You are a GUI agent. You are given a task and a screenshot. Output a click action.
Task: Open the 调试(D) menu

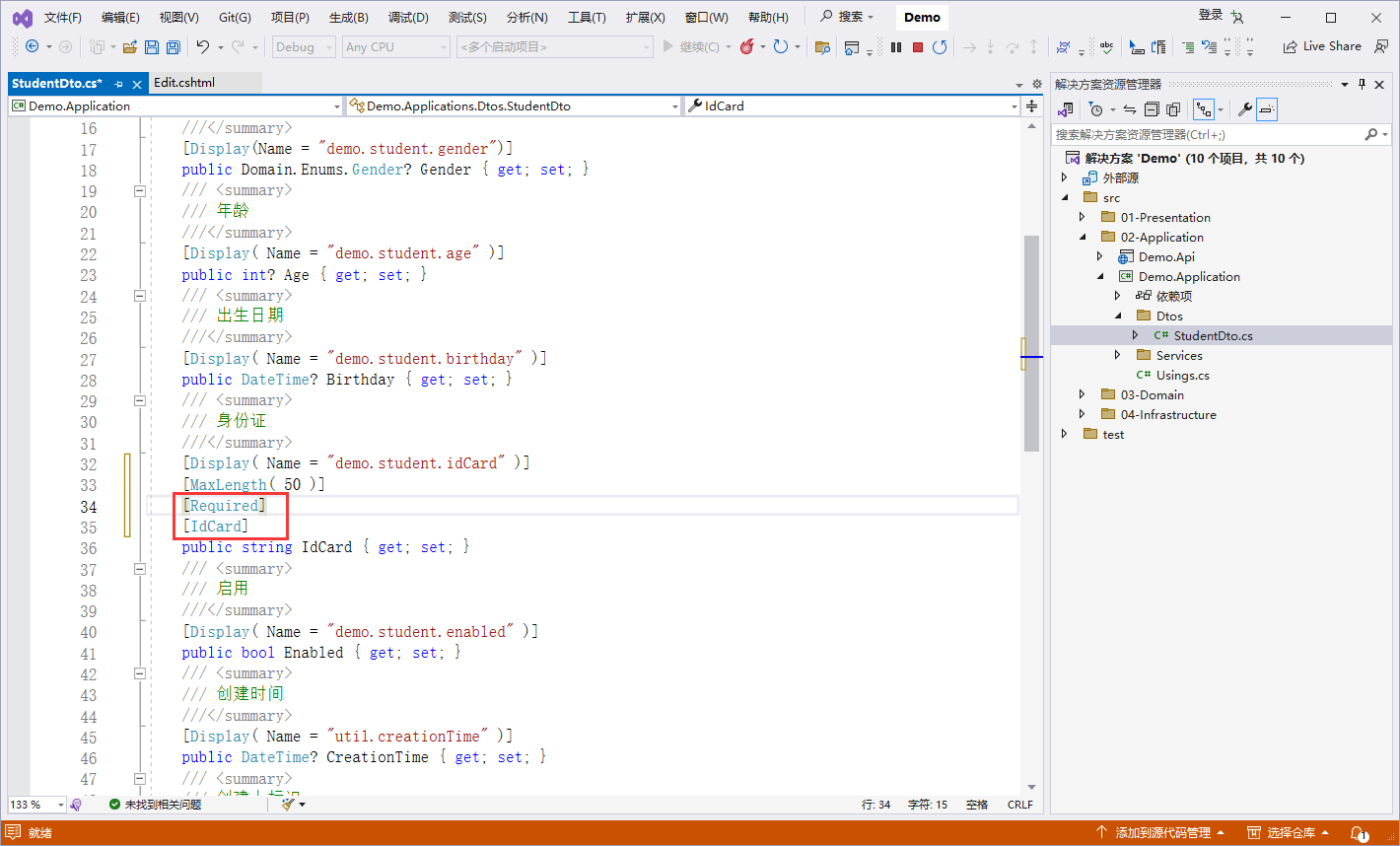(408, 17)
